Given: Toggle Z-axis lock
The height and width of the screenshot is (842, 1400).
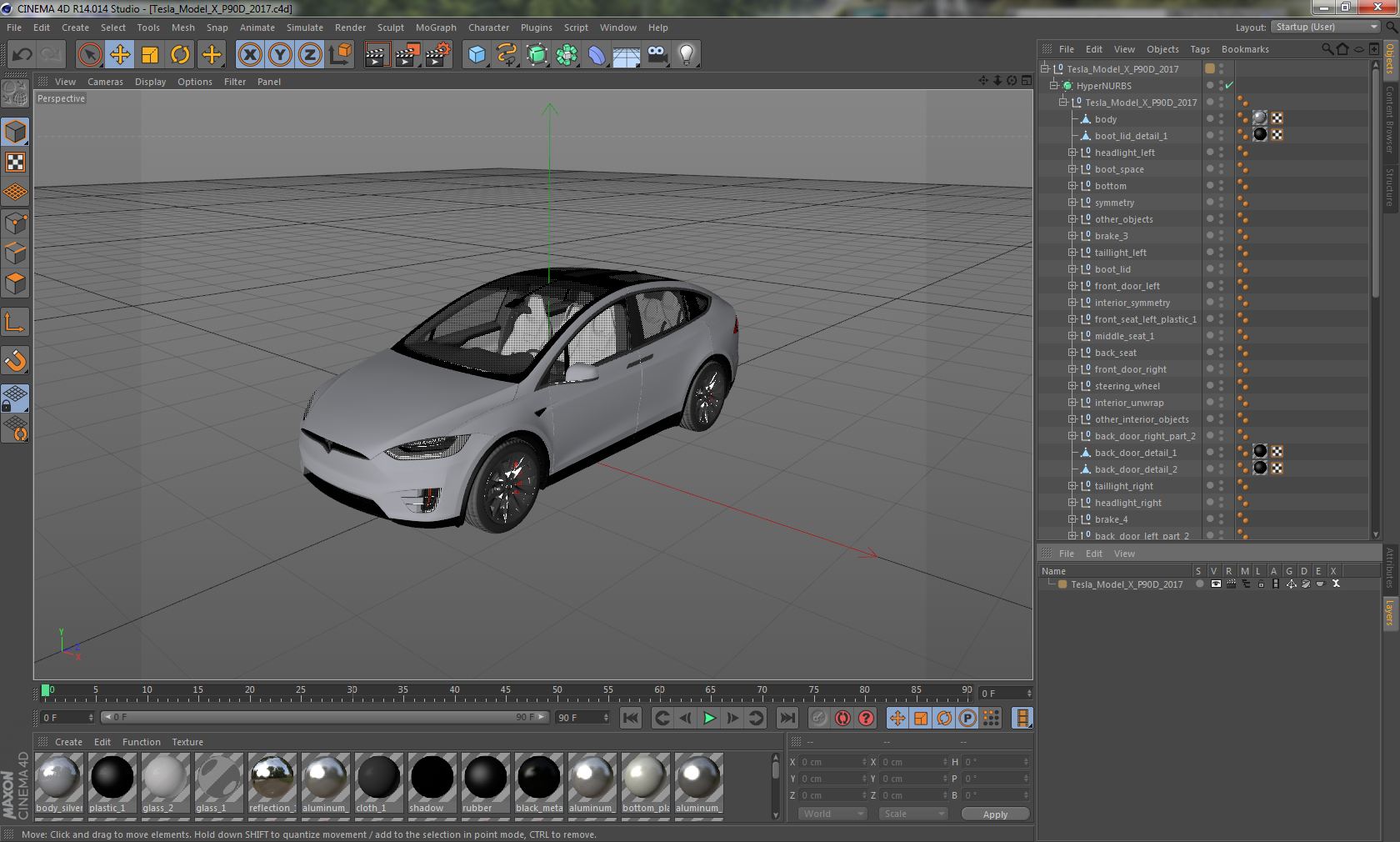Looking at the screenshot, I should coord(310,55).
